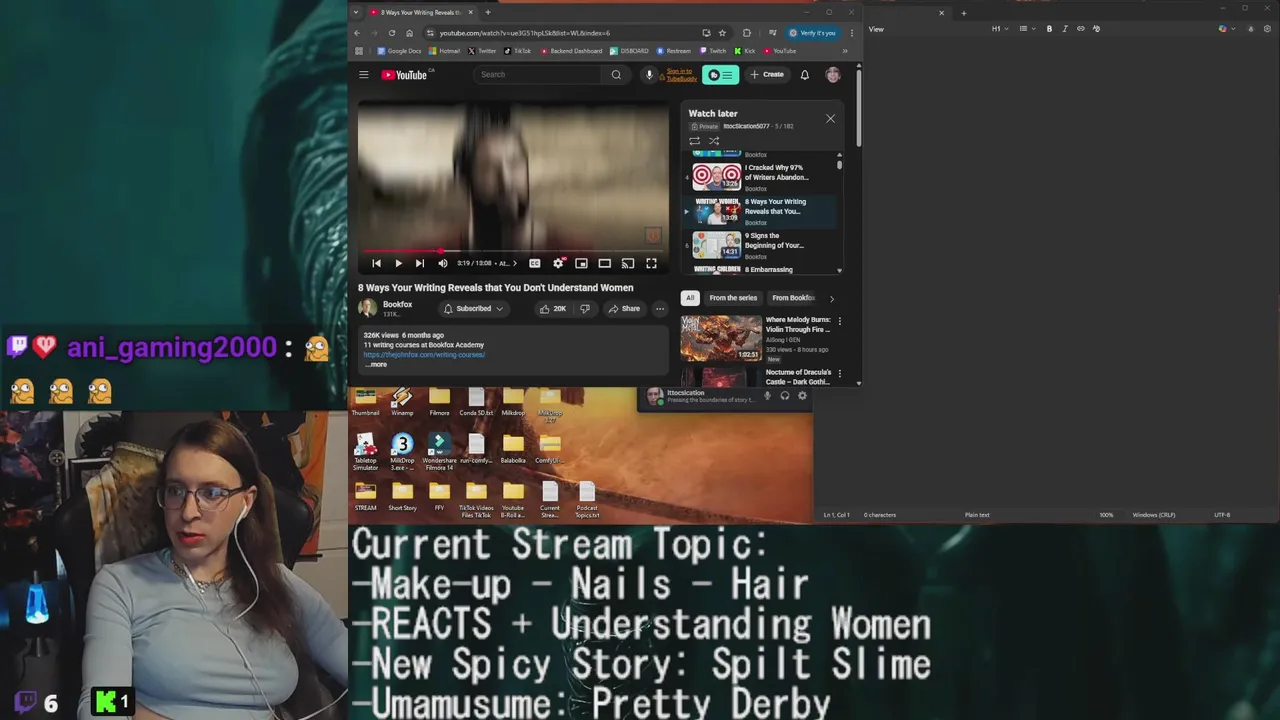Open the Bookfox channel name link
This screenshot has height=720, width=1280.
pos(397,304)
